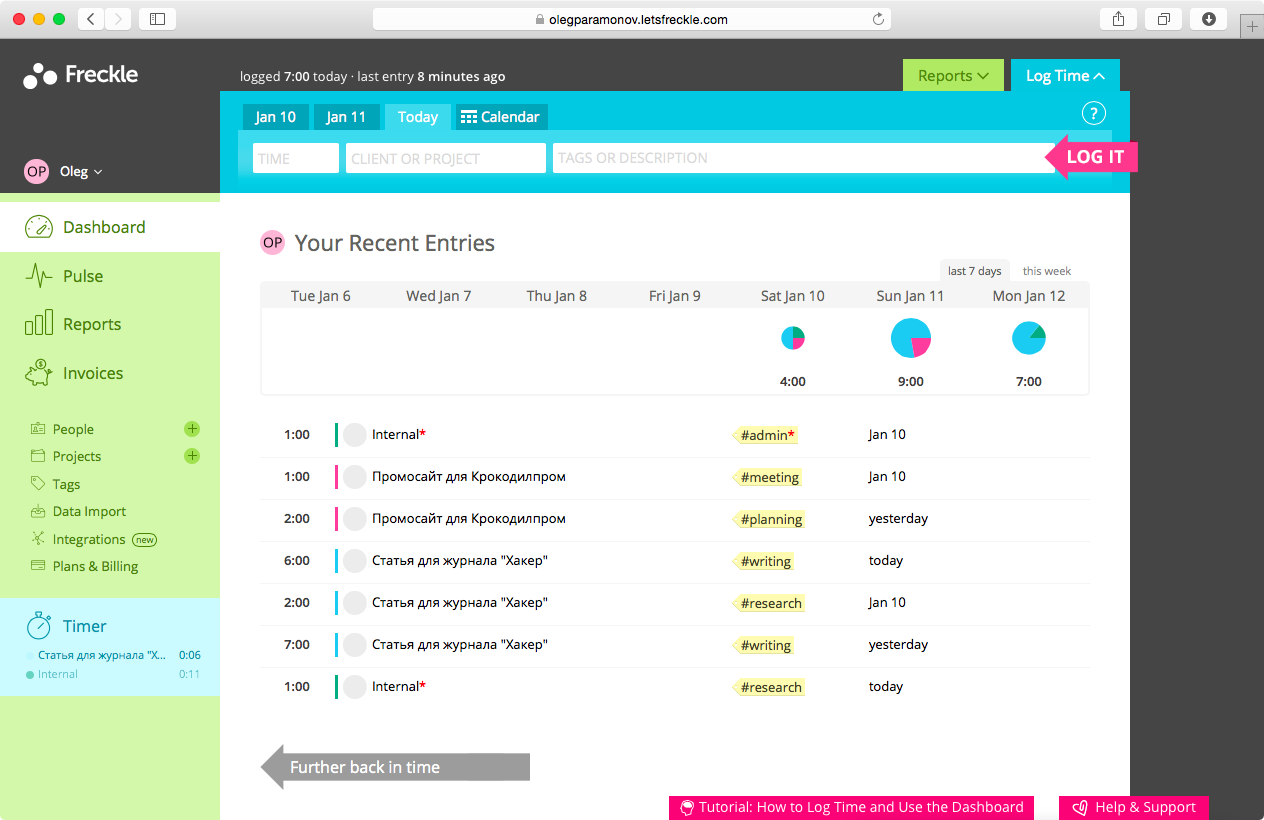Image resolution: width=1264 pixels, height=820 pixels.
Task: Select the 7:00 Статья для журнала entry
Action: pyautogui.click(x=674, y=645)
